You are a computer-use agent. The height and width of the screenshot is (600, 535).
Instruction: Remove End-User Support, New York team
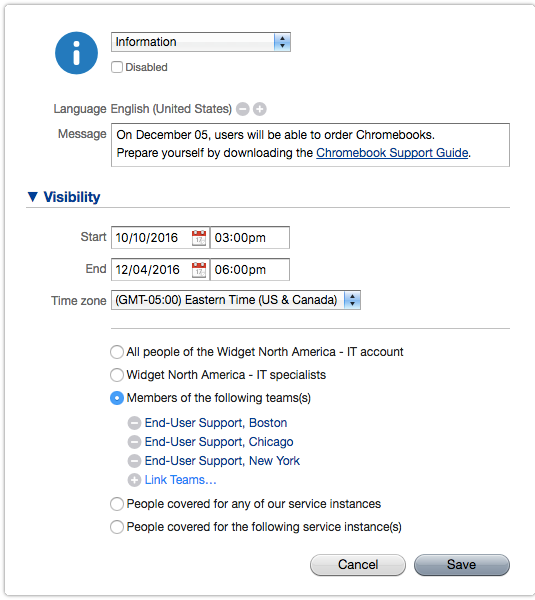[x=134, y=461]
